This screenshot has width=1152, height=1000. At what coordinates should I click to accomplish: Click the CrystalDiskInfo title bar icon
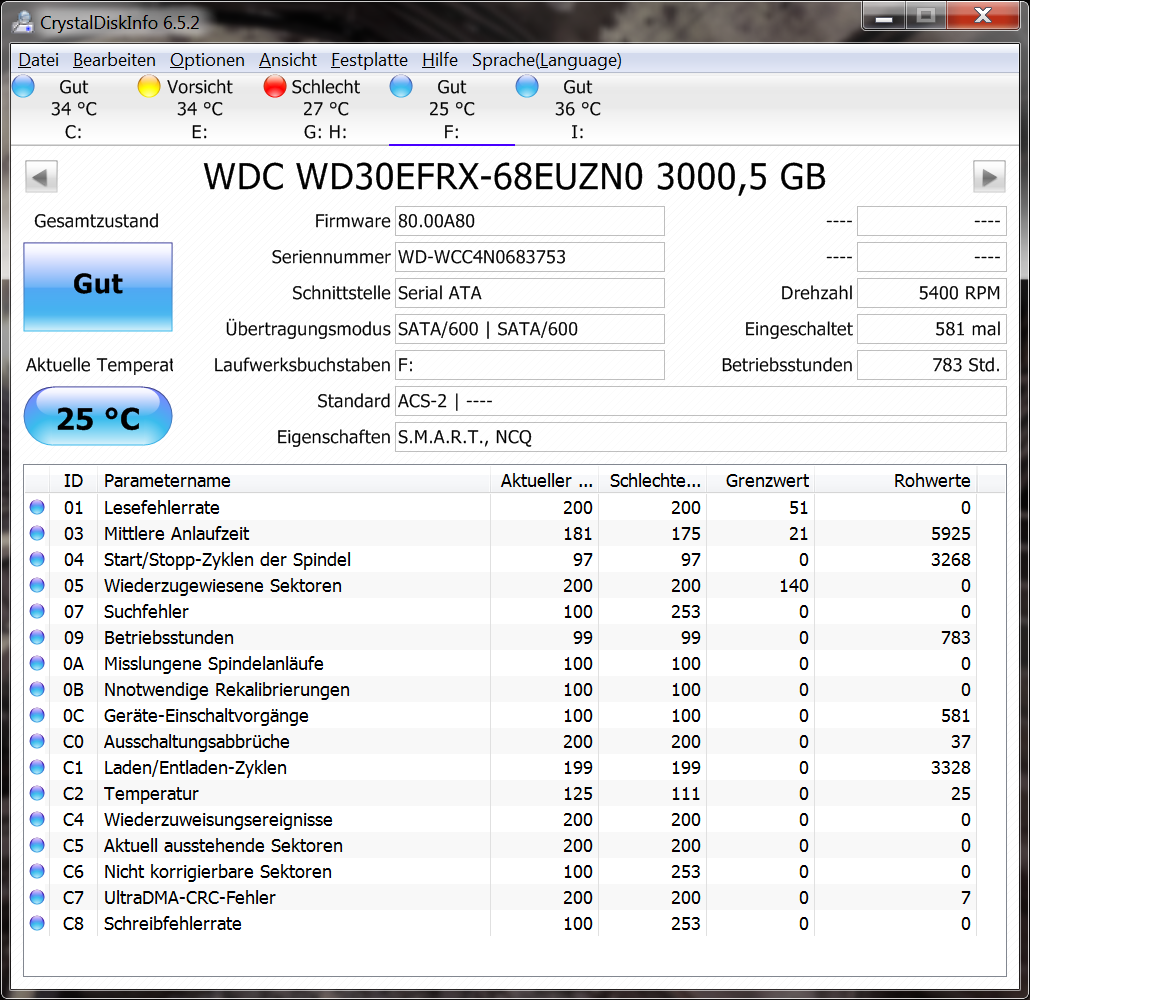pyautogui.click(x=24, y=22)
